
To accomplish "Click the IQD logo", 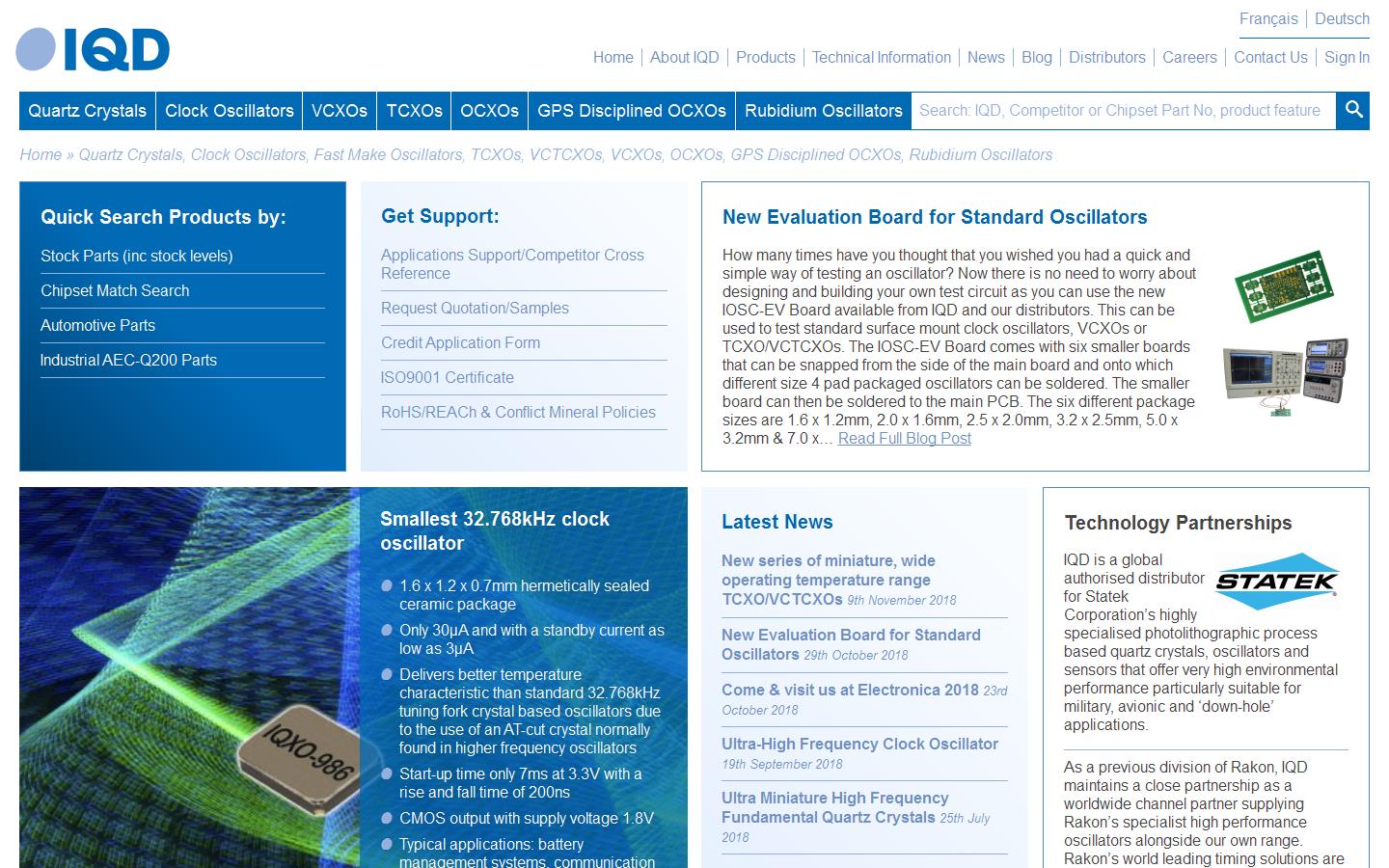I will 93,49.
